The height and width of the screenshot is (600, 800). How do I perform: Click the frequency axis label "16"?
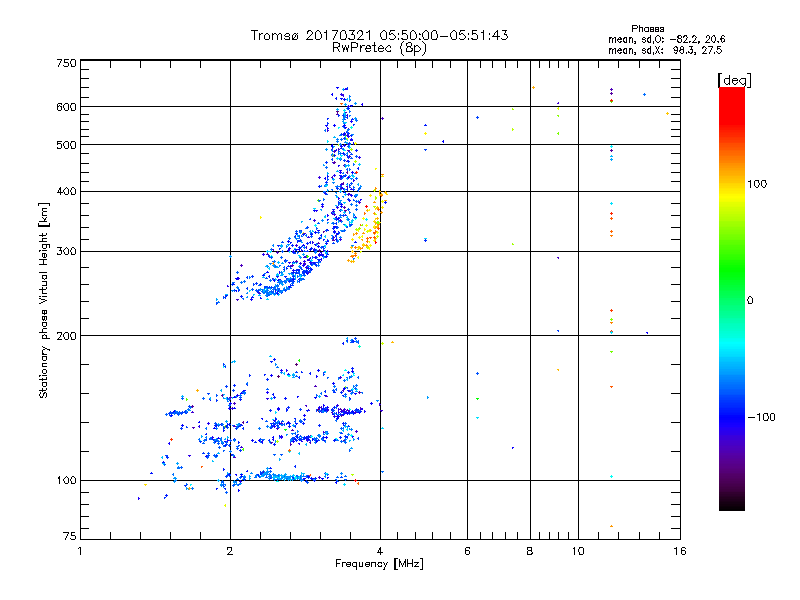pyautogui.click(x=680, y=551)
